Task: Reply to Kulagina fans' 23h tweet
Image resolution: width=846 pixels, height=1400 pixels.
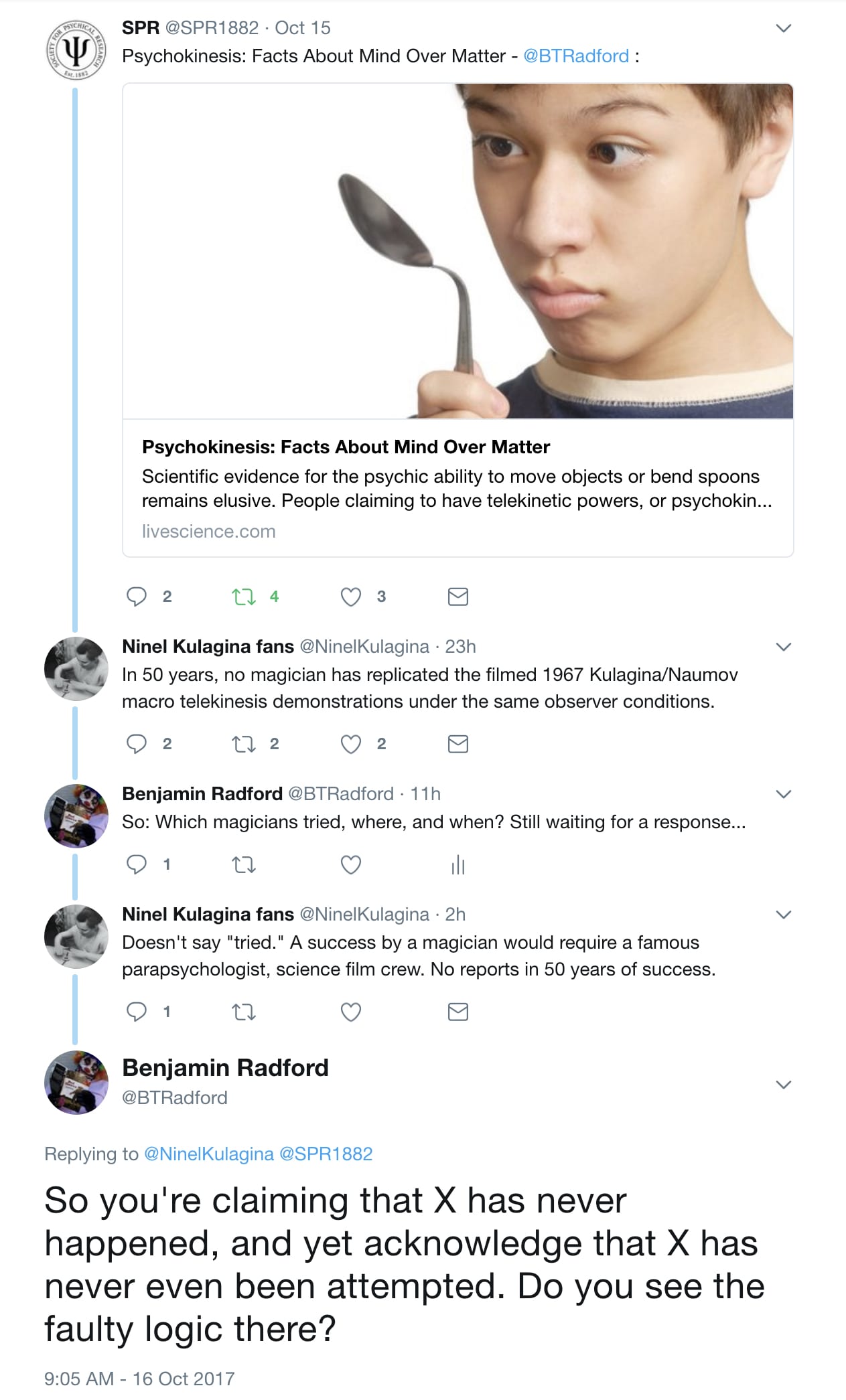Action: coord(137,744)
